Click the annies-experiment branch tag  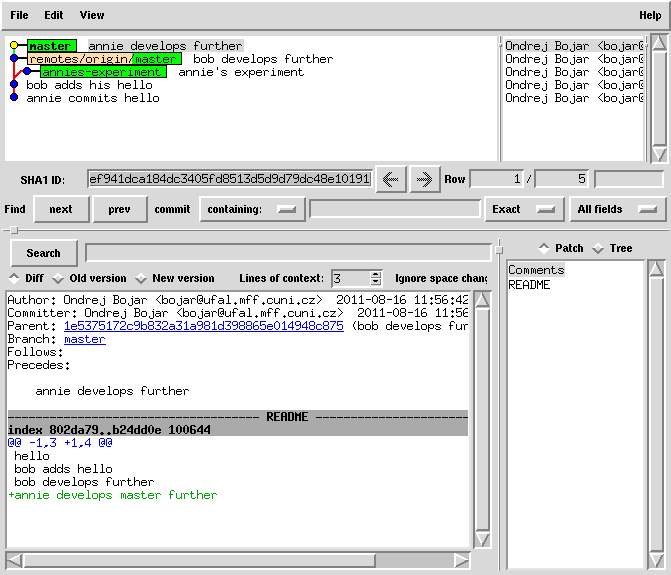click(102, 72)
